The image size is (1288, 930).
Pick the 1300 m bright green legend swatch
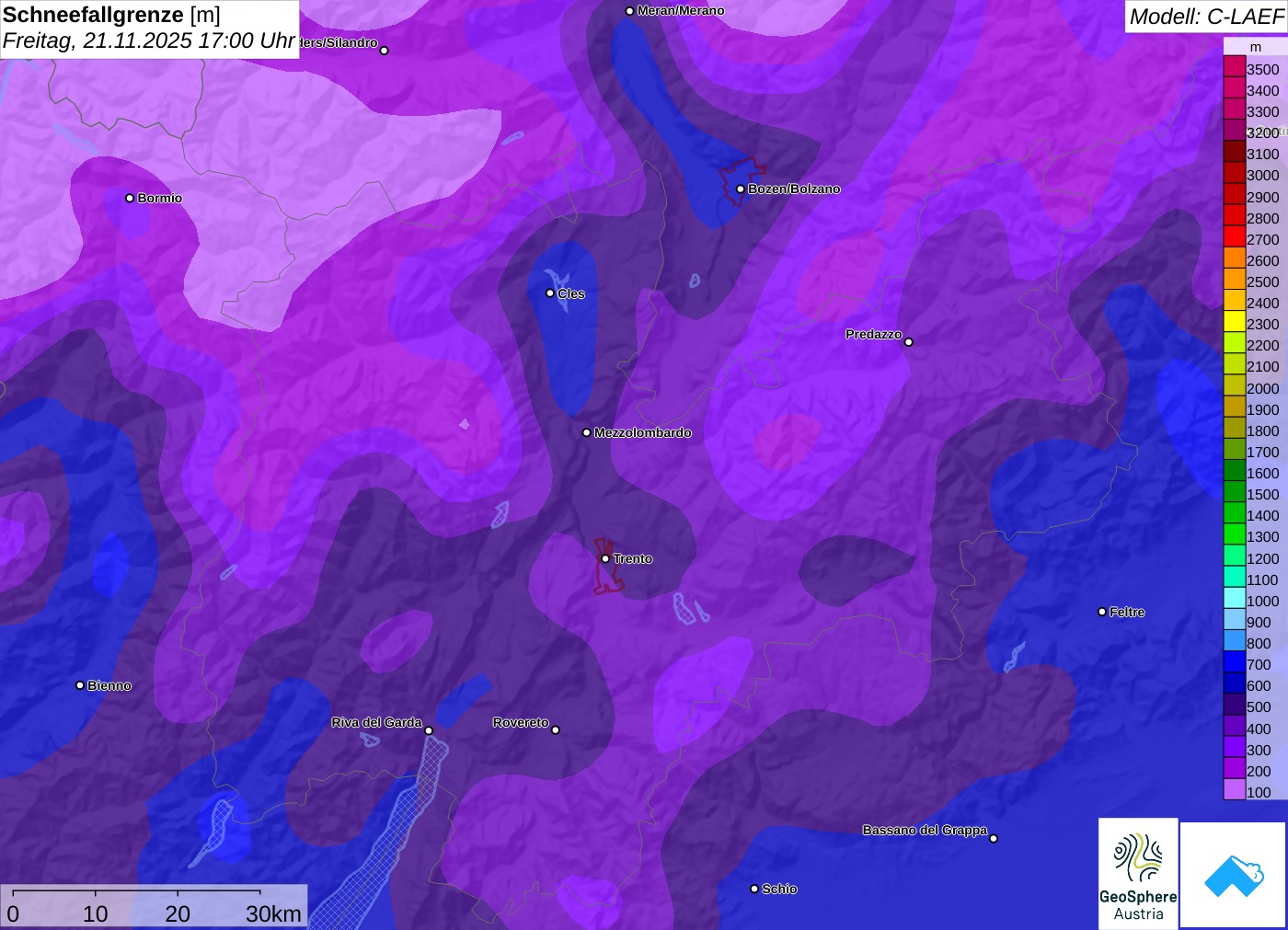click(1235, 535)
